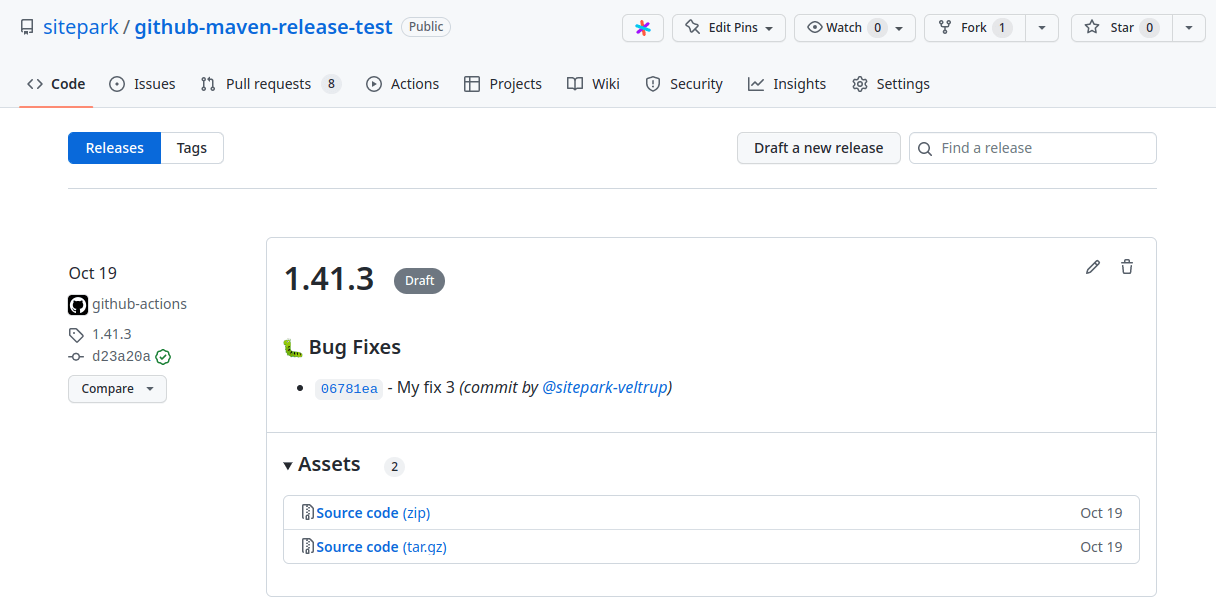Download Source code (tar.gz)
Viewport: 1216px width, 606px height.
(x=381, y=546)
